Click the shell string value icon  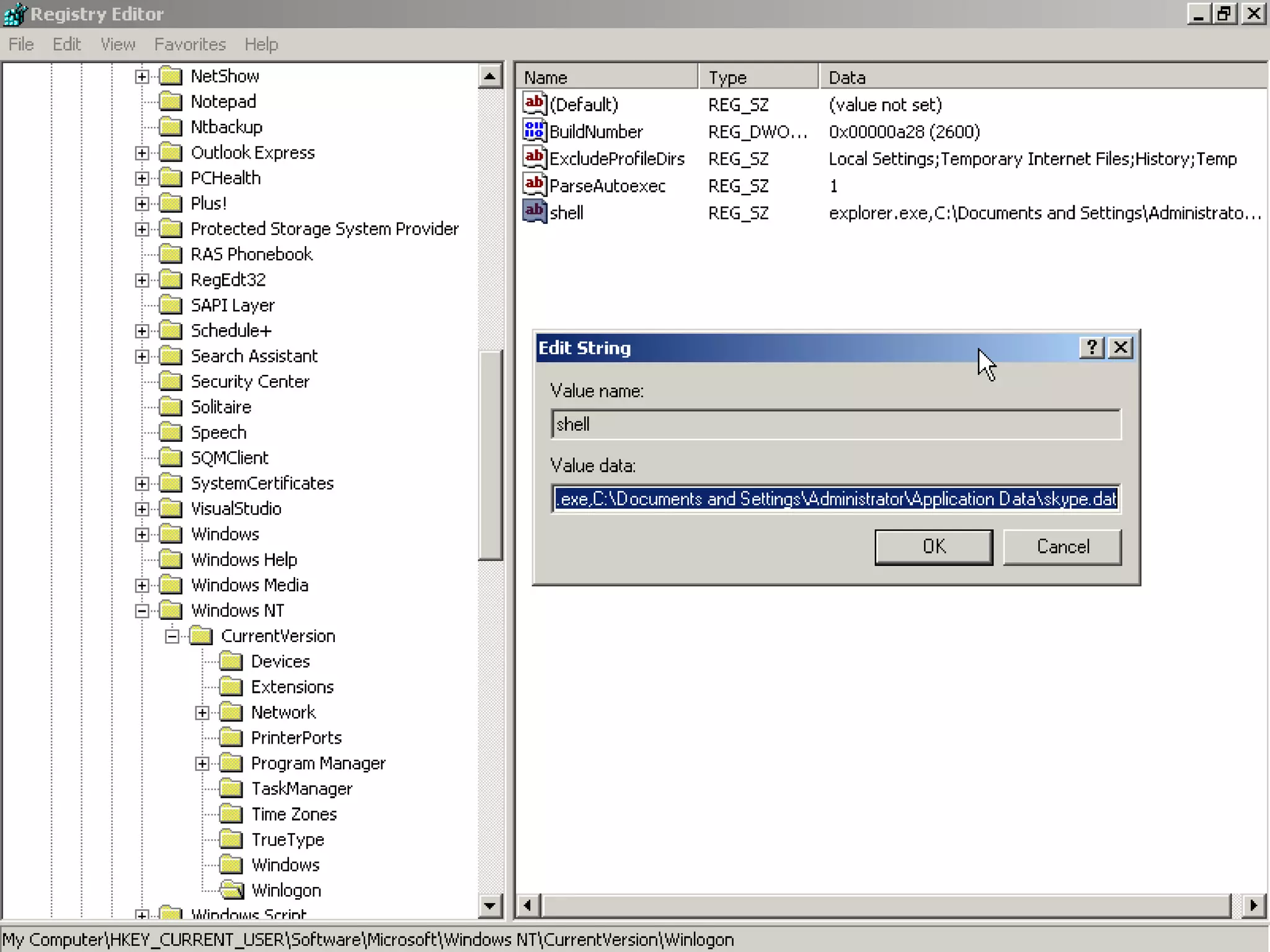point(533,212)
